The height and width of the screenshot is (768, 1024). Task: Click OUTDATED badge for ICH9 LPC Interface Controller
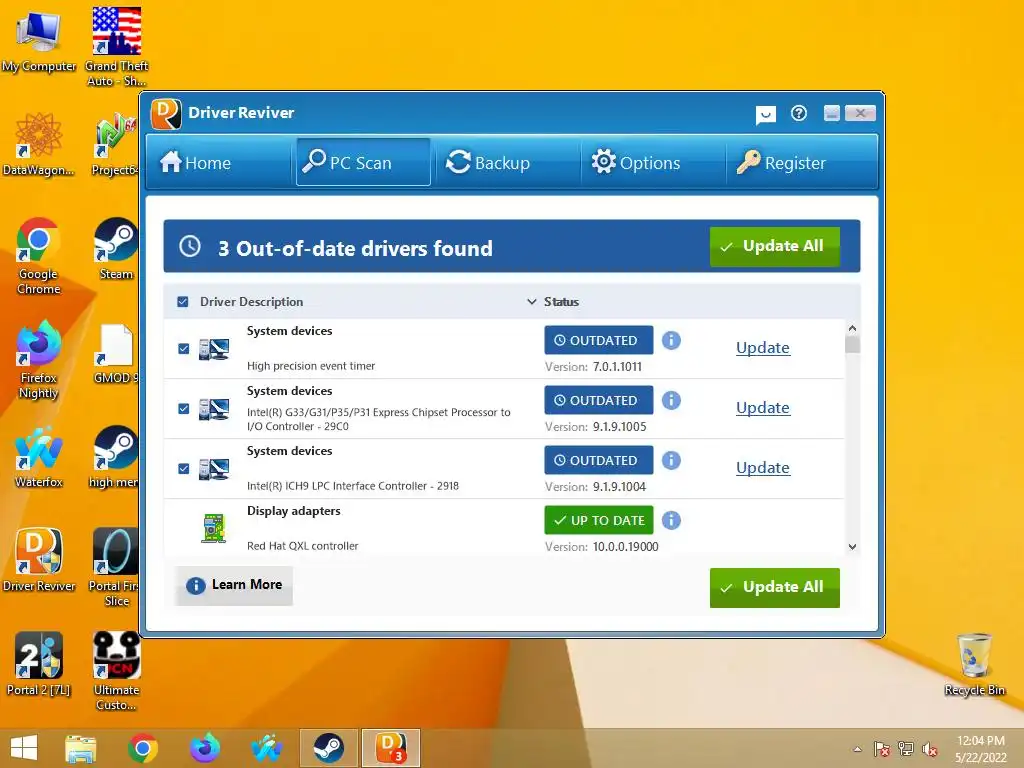pyautogui.click(x=599, y=460)
